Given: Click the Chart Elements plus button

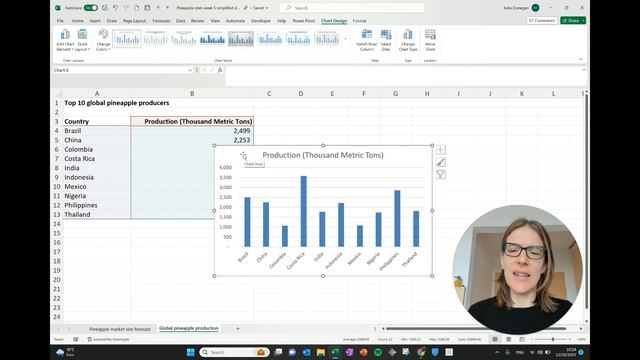Looking at the screenshot, I should click(x=440, y=150).
